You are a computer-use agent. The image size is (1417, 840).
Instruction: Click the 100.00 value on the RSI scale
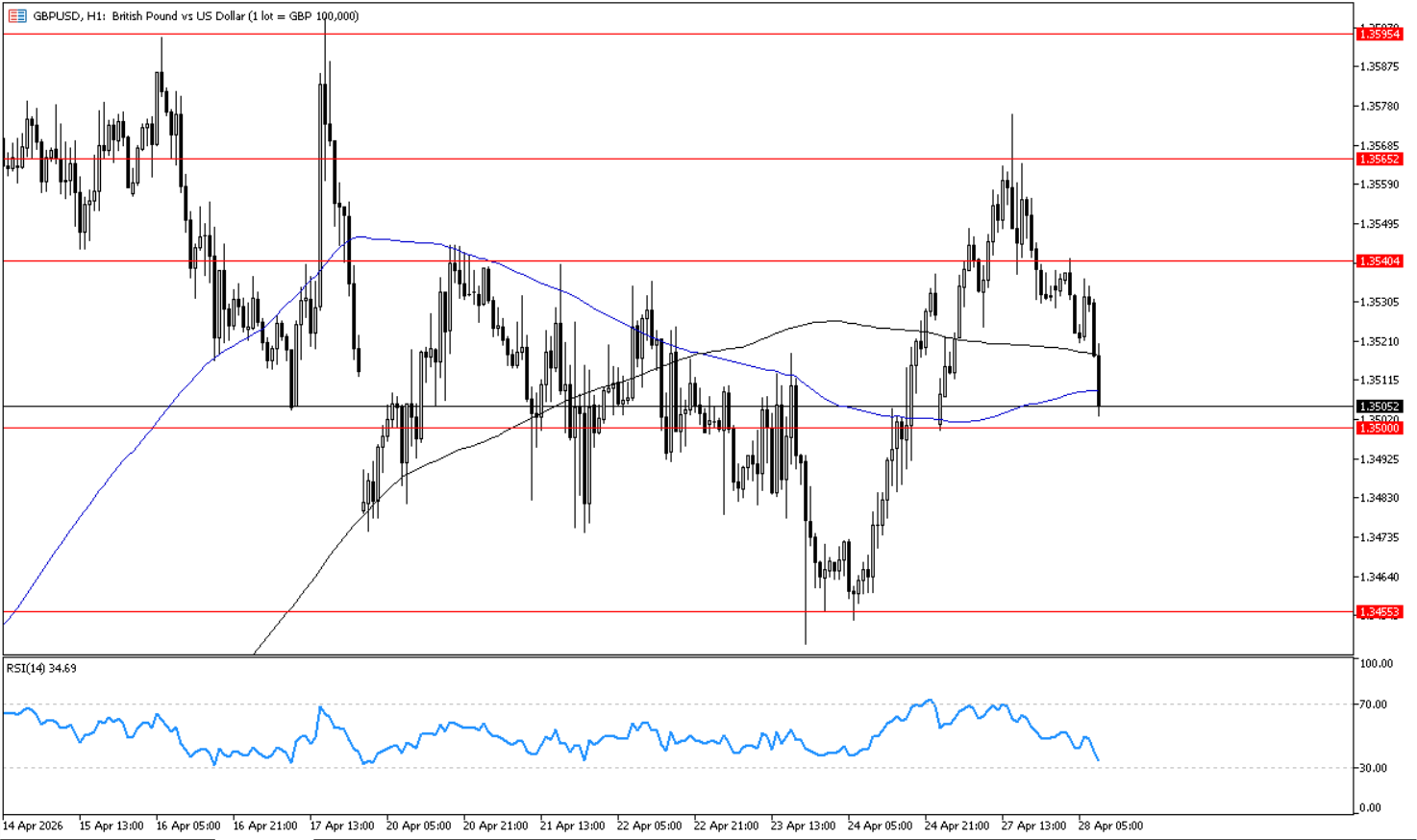coord(1376,664)
